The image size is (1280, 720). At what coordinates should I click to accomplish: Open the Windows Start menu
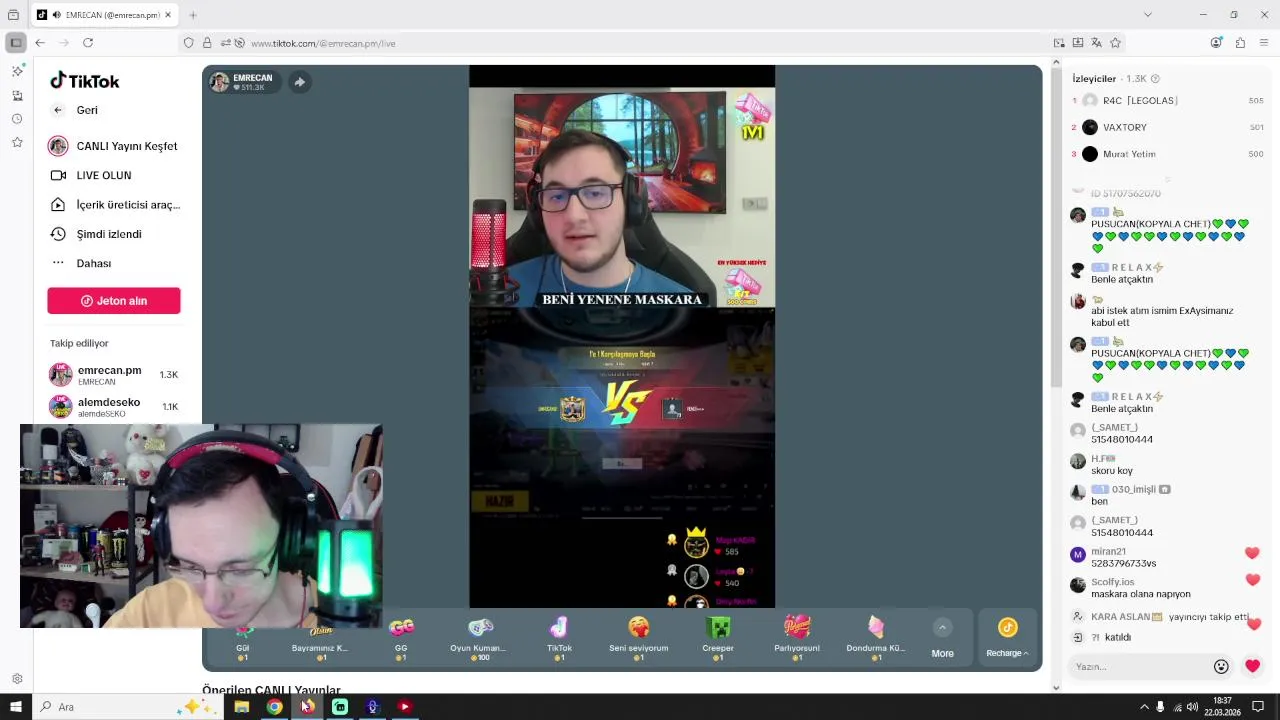15,707
